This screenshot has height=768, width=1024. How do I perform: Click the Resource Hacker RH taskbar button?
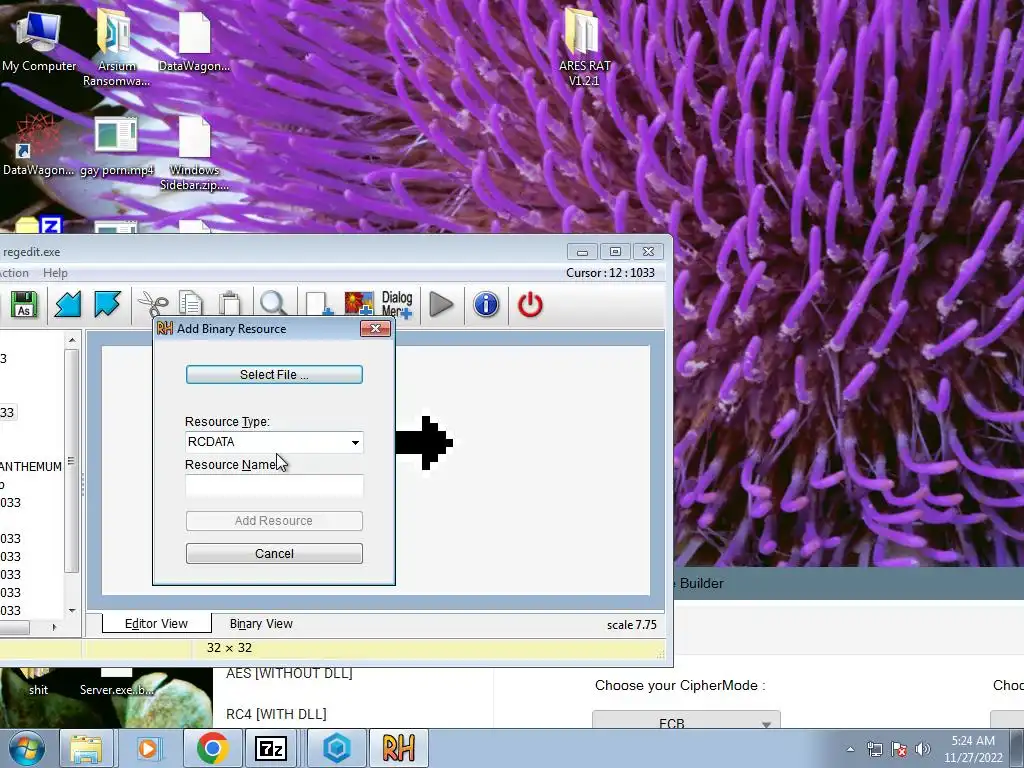[x=398, y=748]
